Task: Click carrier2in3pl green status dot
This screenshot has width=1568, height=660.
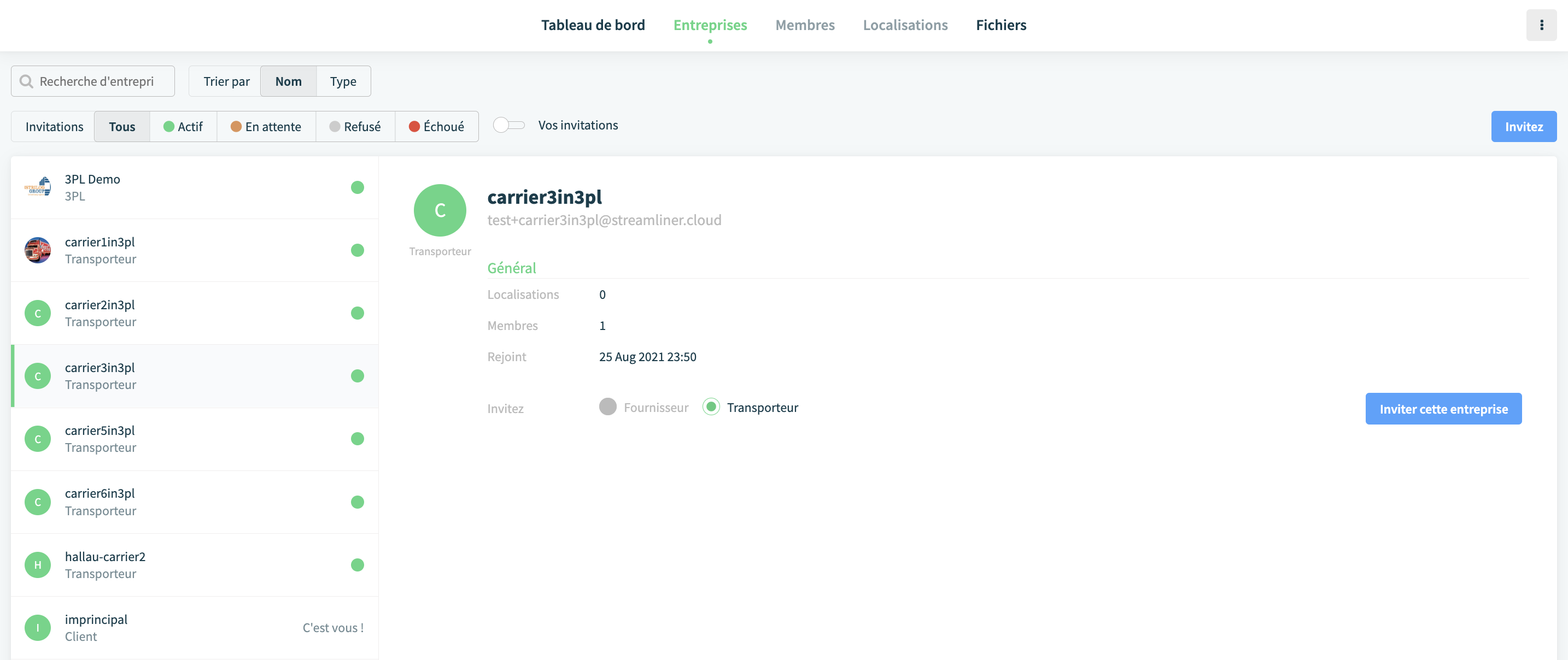Action: tap(358, 313)
